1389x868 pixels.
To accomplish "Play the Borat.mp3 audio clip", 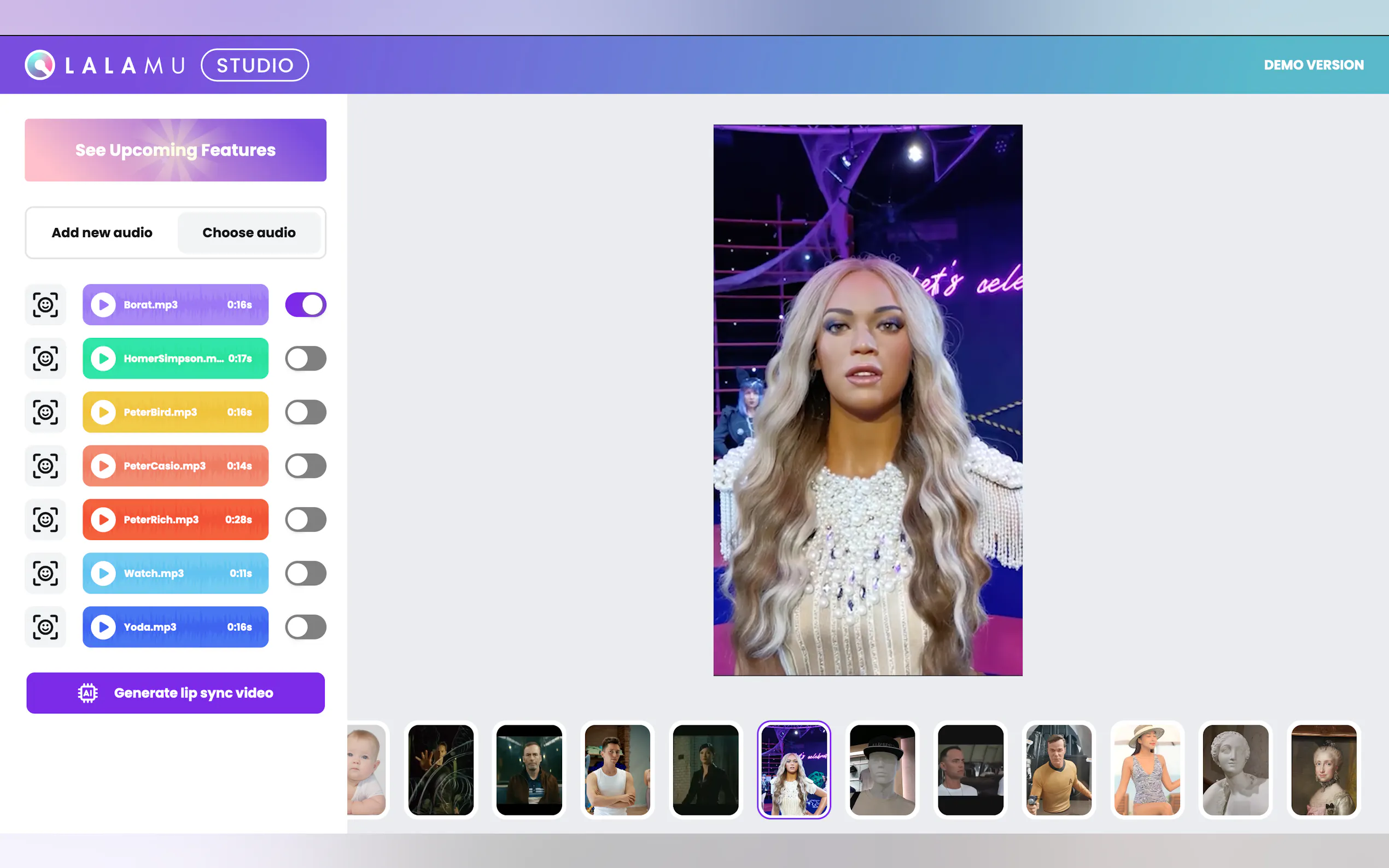I will click(103, 305).
